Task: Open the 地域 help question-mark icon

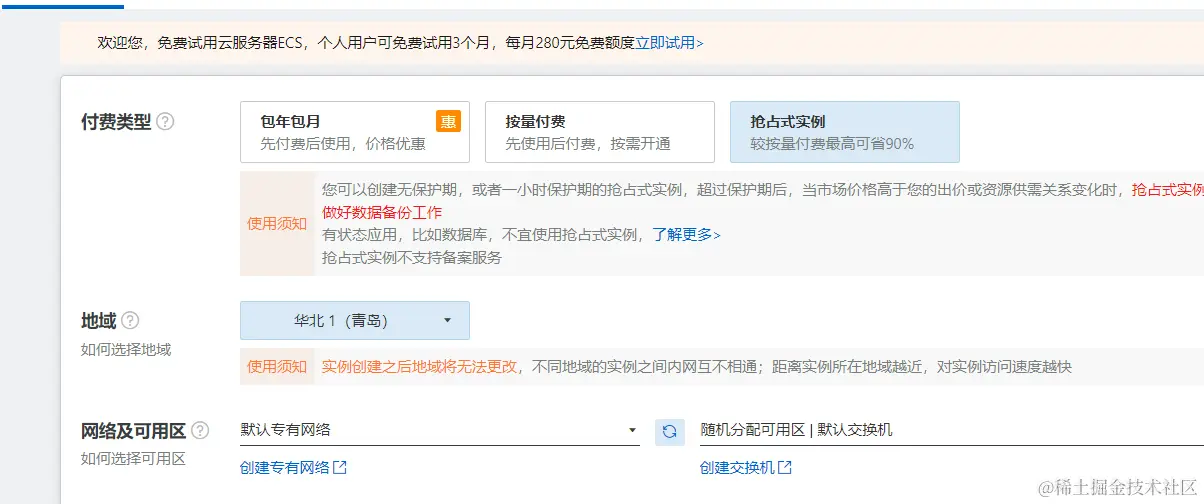Action: [x=130, y=321]
